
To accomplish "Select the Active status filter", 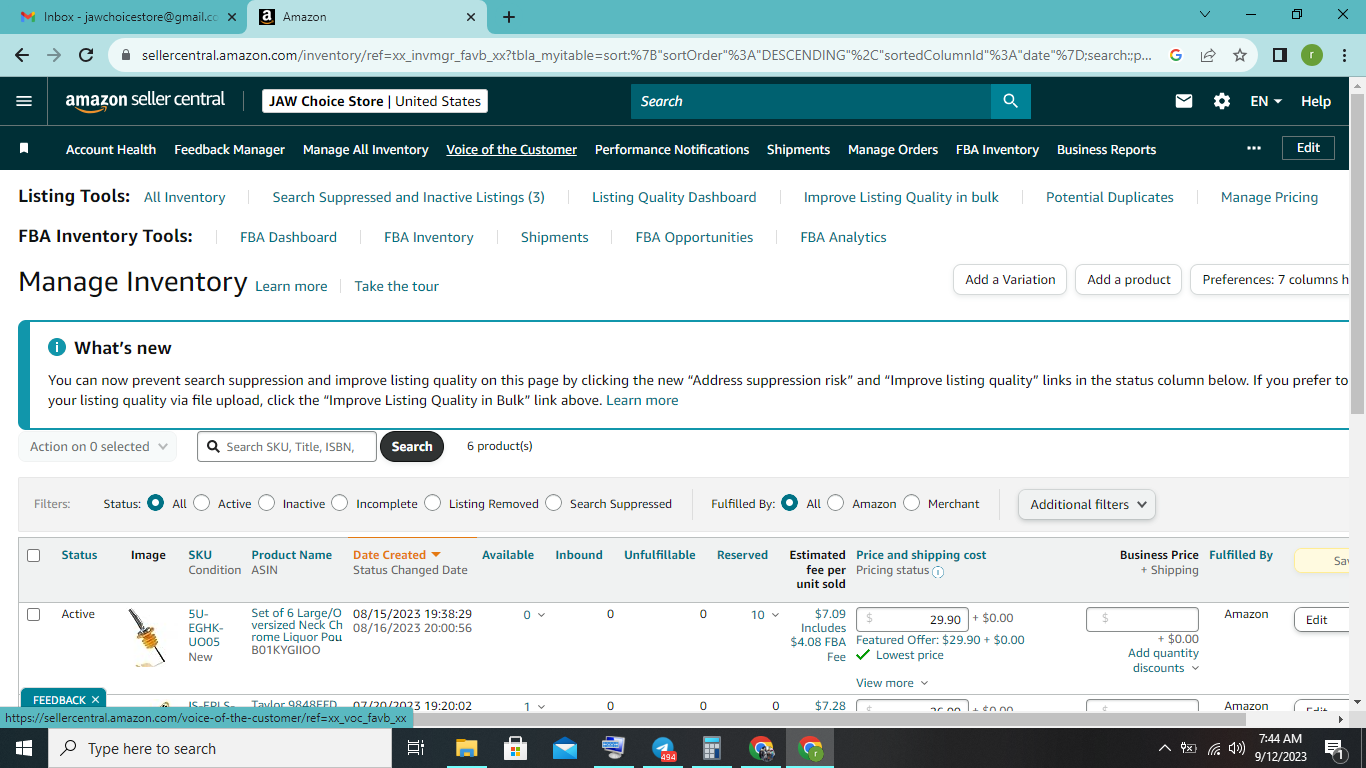I will pyautogui.click(x=202, y=503).
